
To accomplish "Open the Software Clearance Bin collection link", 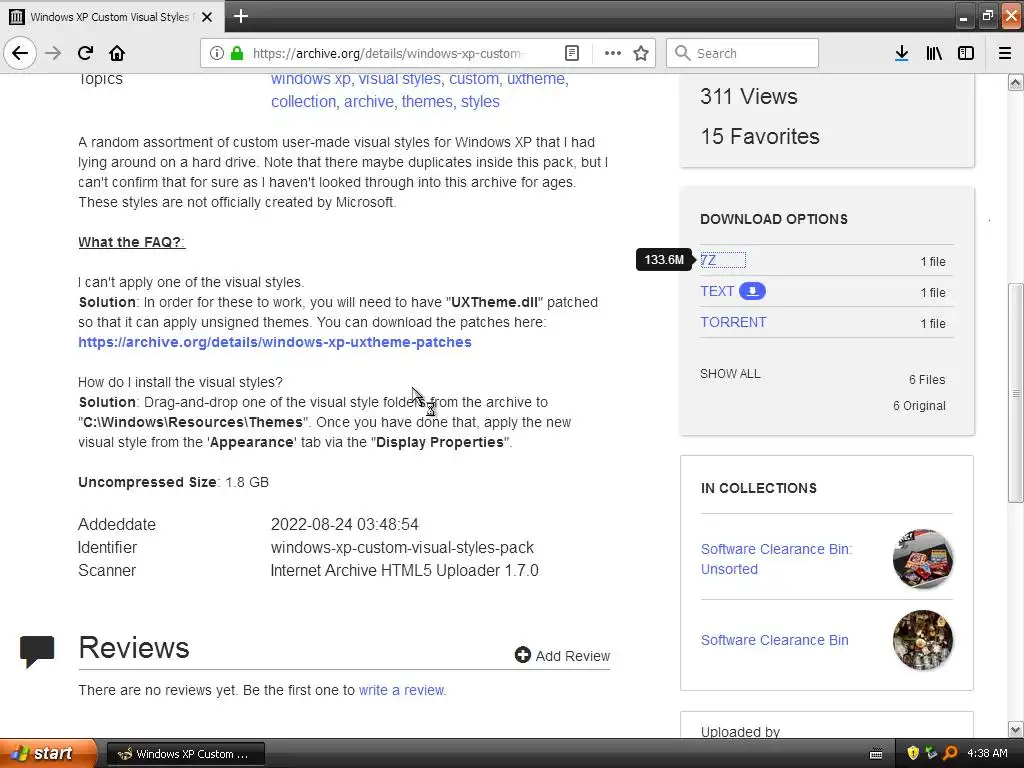I will pos(775,640).
